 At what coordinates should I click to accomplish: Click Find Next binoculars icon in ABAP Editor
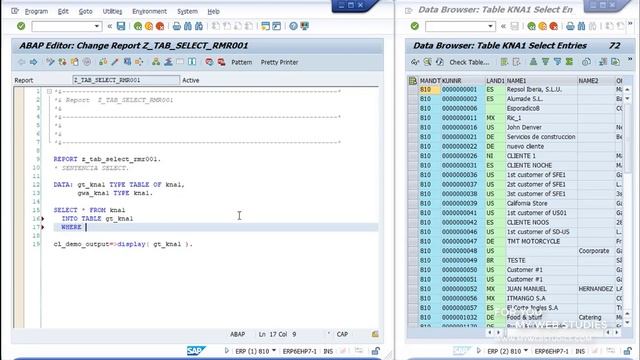point(199,26)
